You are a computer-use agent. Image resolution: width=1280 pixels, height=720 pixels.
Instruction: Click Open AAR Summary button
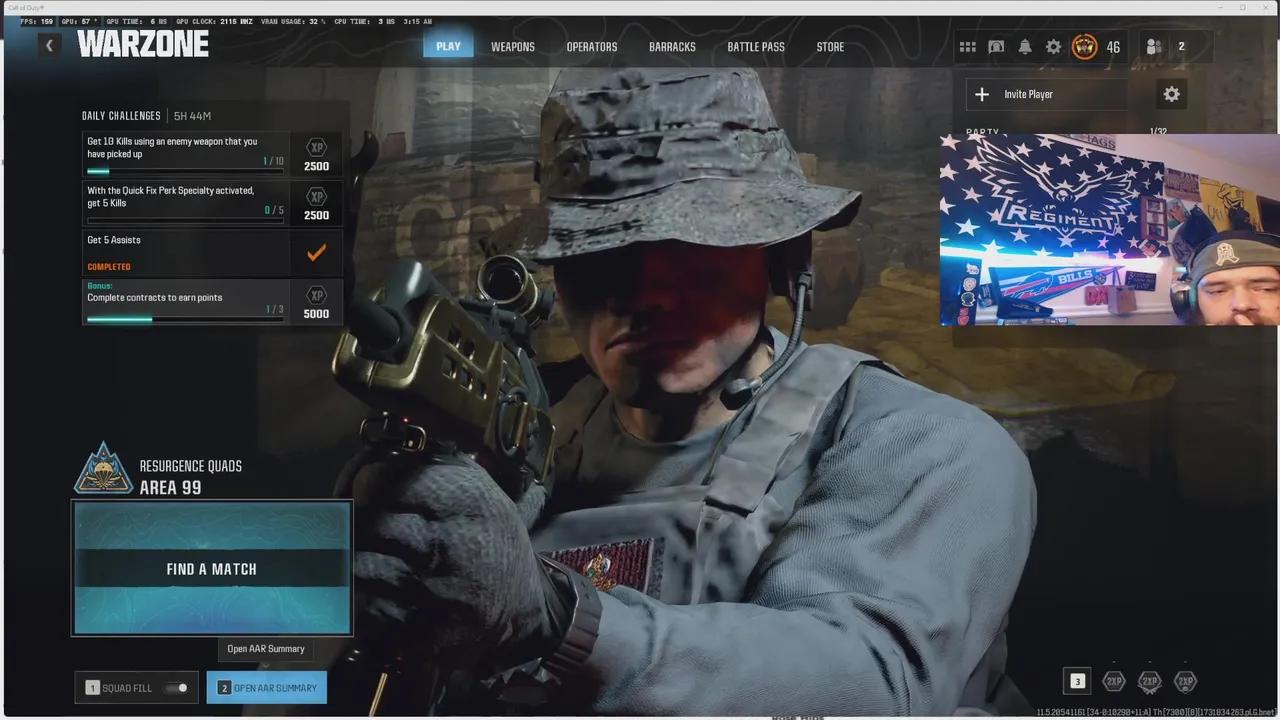pyautogui.click(x=267, y=688)
